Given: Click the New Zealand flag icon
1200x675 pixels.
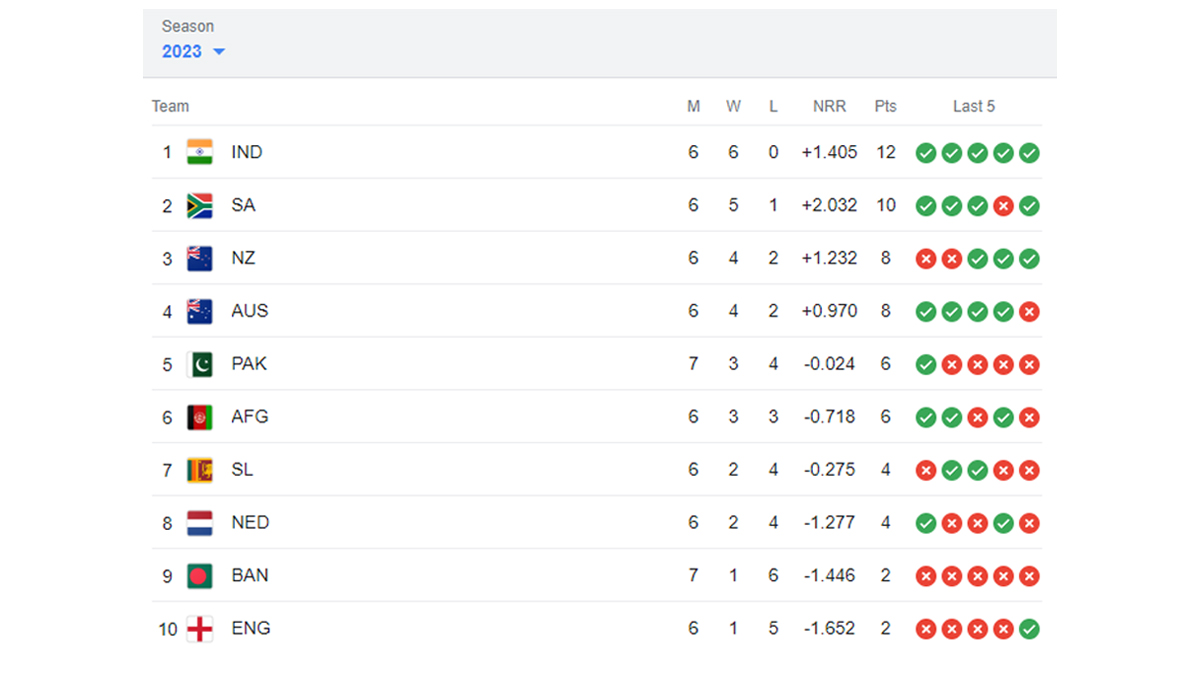Looking at the screenshot, I should 200,258.
